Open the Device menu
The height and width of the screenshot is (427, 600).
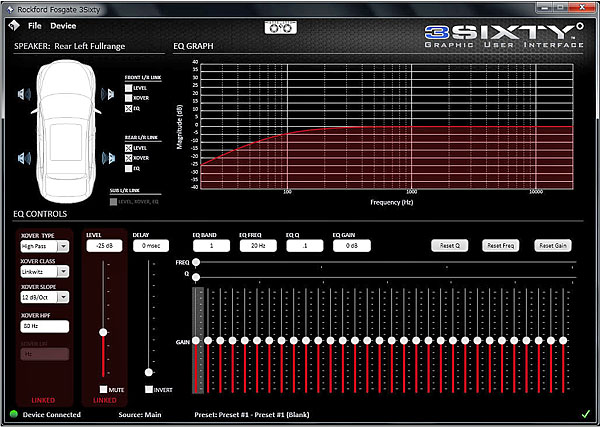pos(63,26)
